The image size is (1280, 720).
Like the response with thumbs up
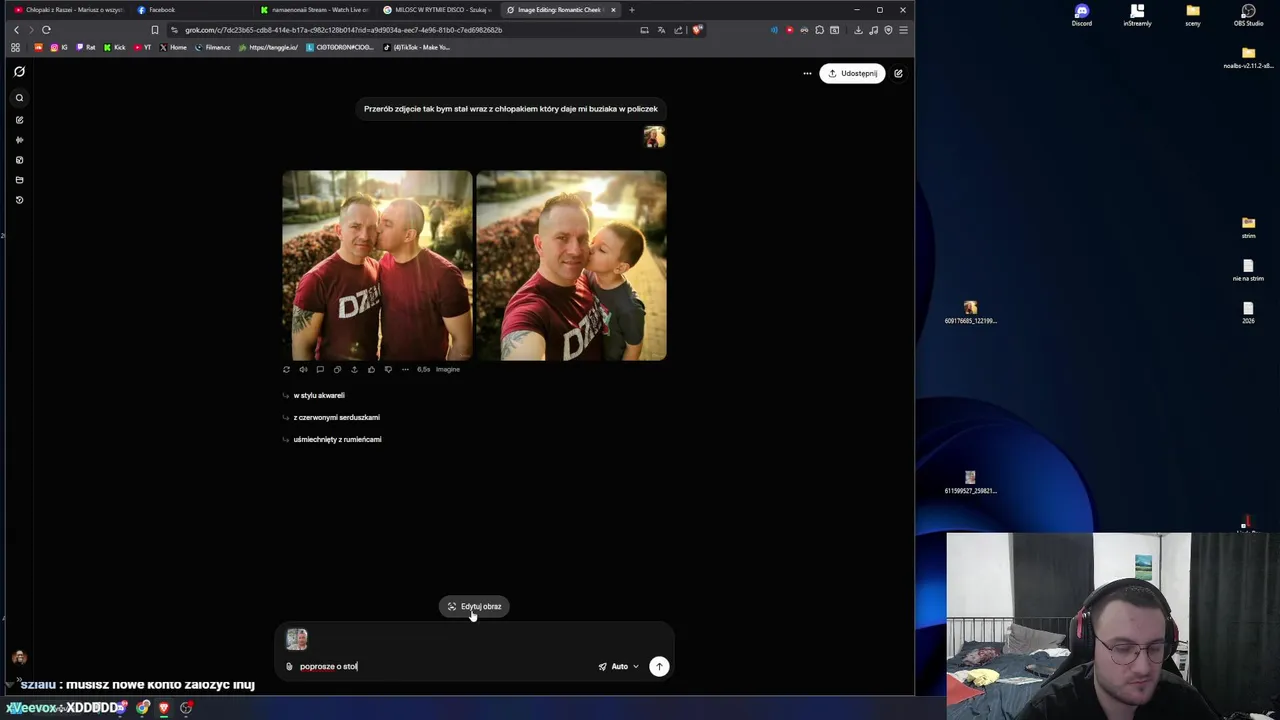[371, 370]
